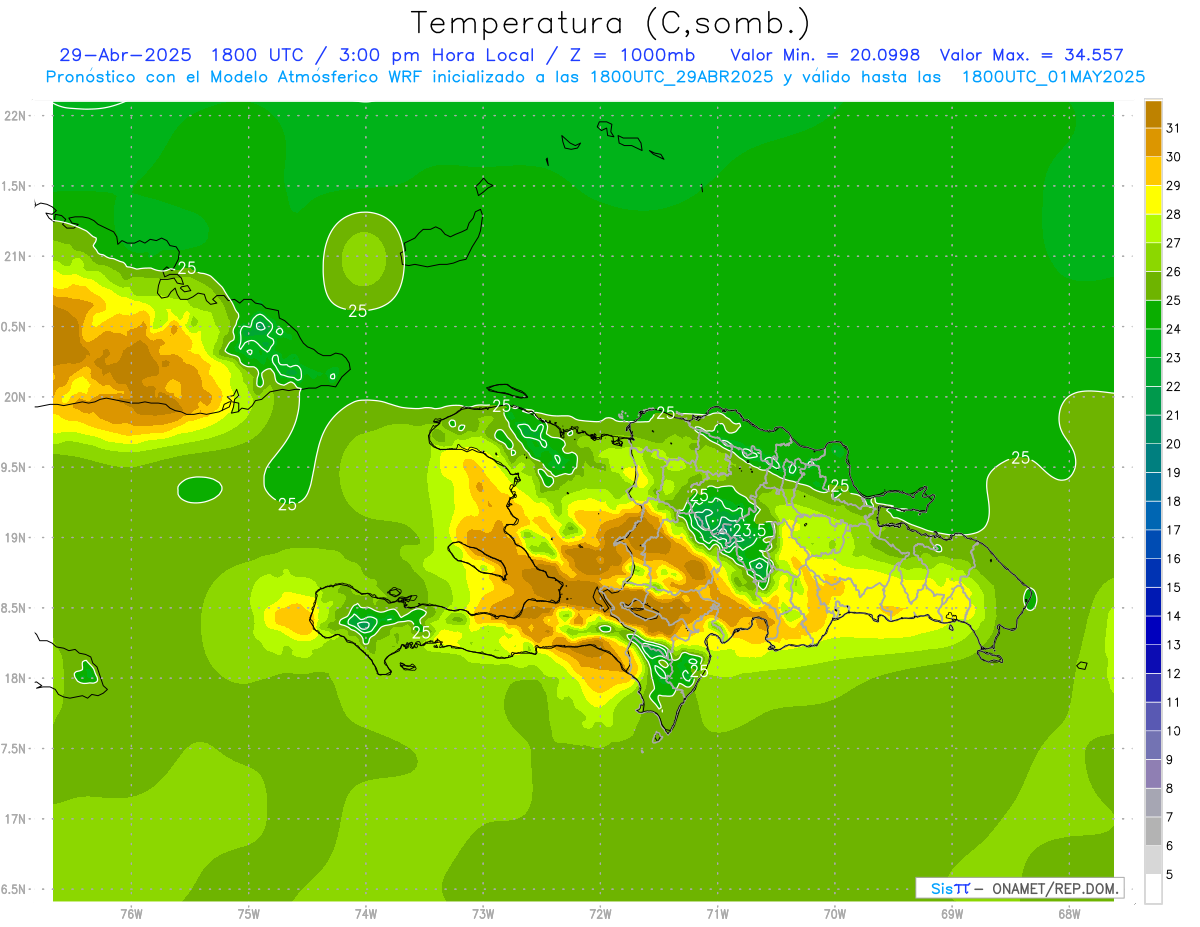Select the date text 29-Abr-2025
1200x927 pixels.
tap(124, 55)
